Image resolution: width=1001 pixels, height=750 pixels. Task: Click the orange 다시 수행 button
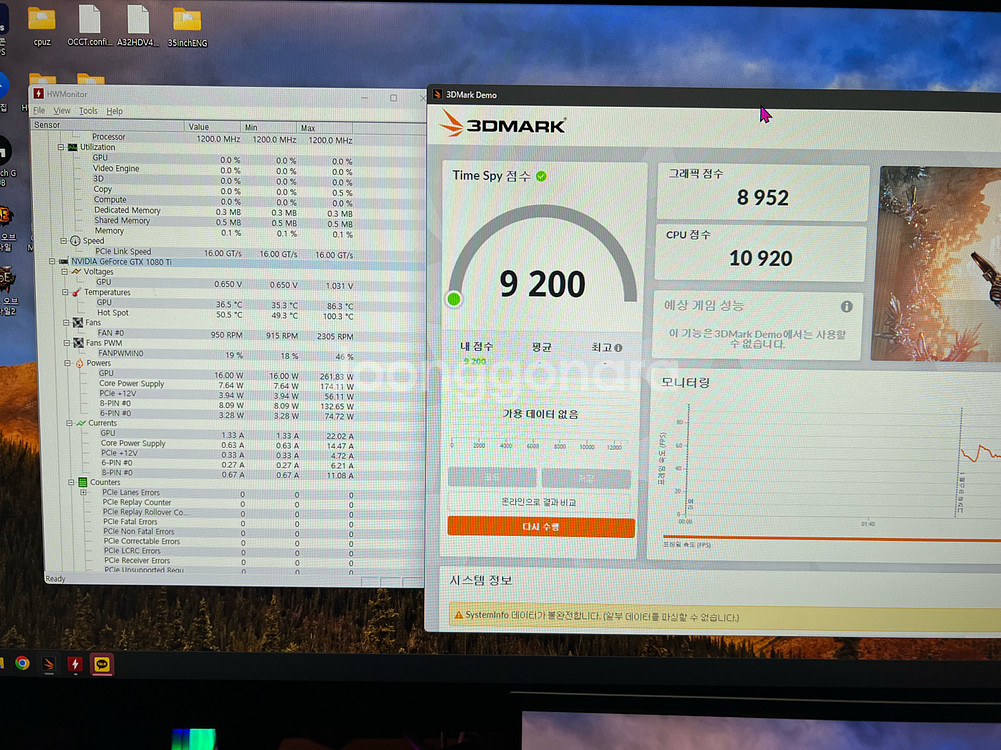[x=541, y=527]
